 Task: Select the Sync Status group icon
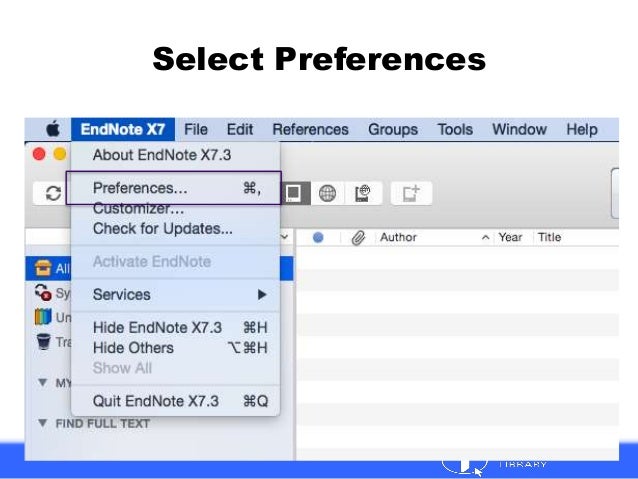(x=43, y=293)
